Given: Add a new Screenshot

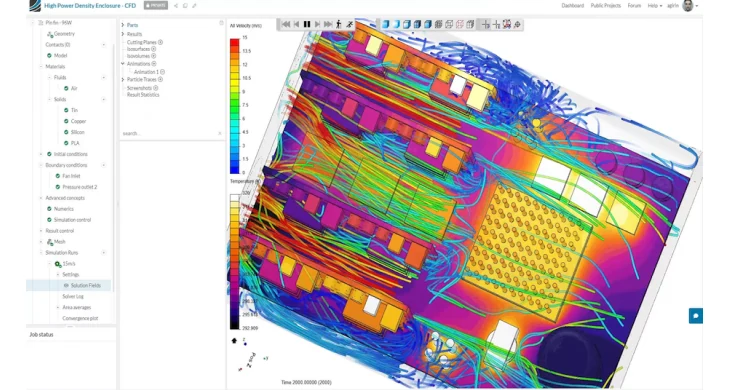Looking at the screenshot, I should point(155,88).
